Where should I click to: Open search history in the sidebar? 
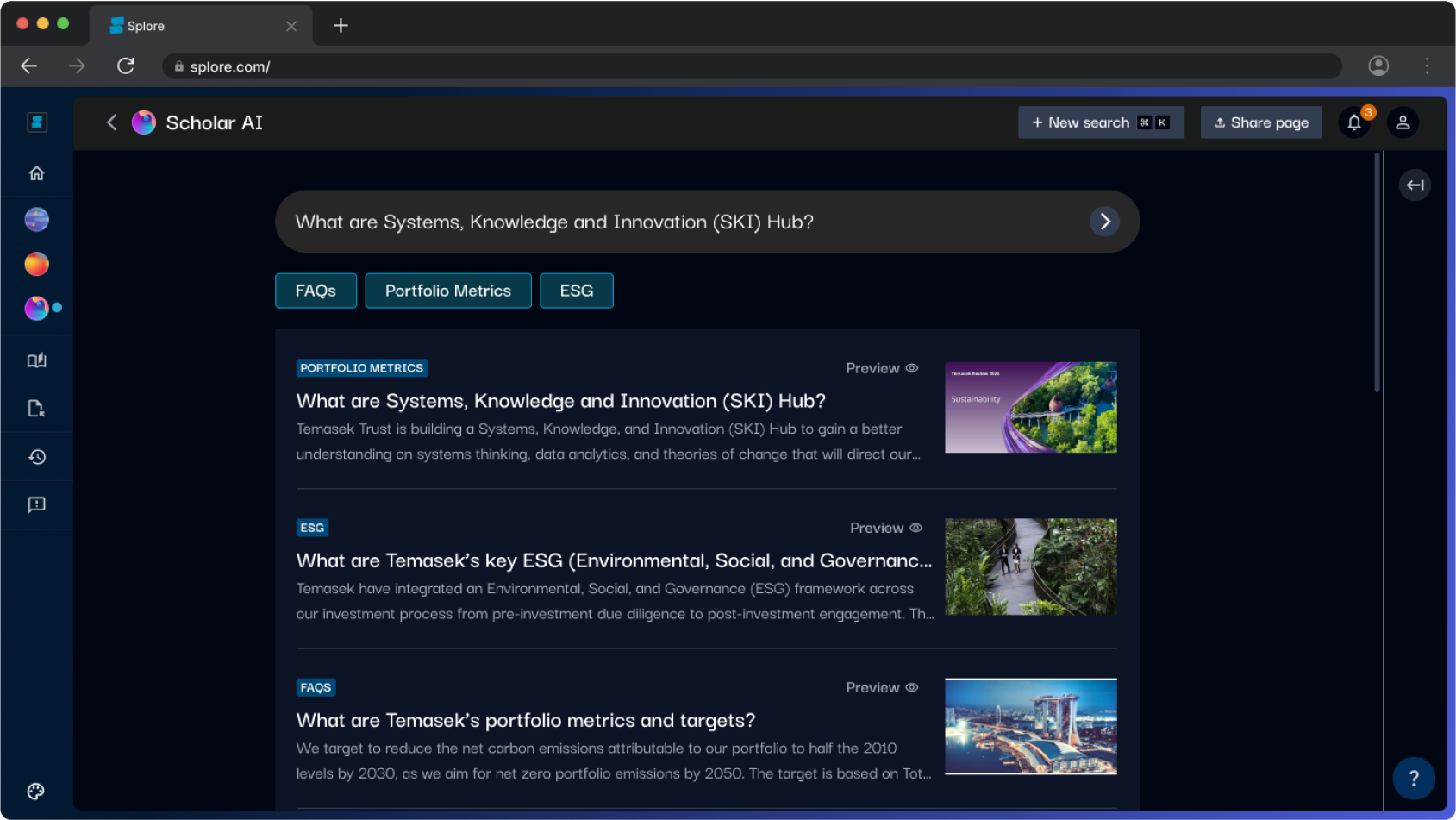pos(36,457)
